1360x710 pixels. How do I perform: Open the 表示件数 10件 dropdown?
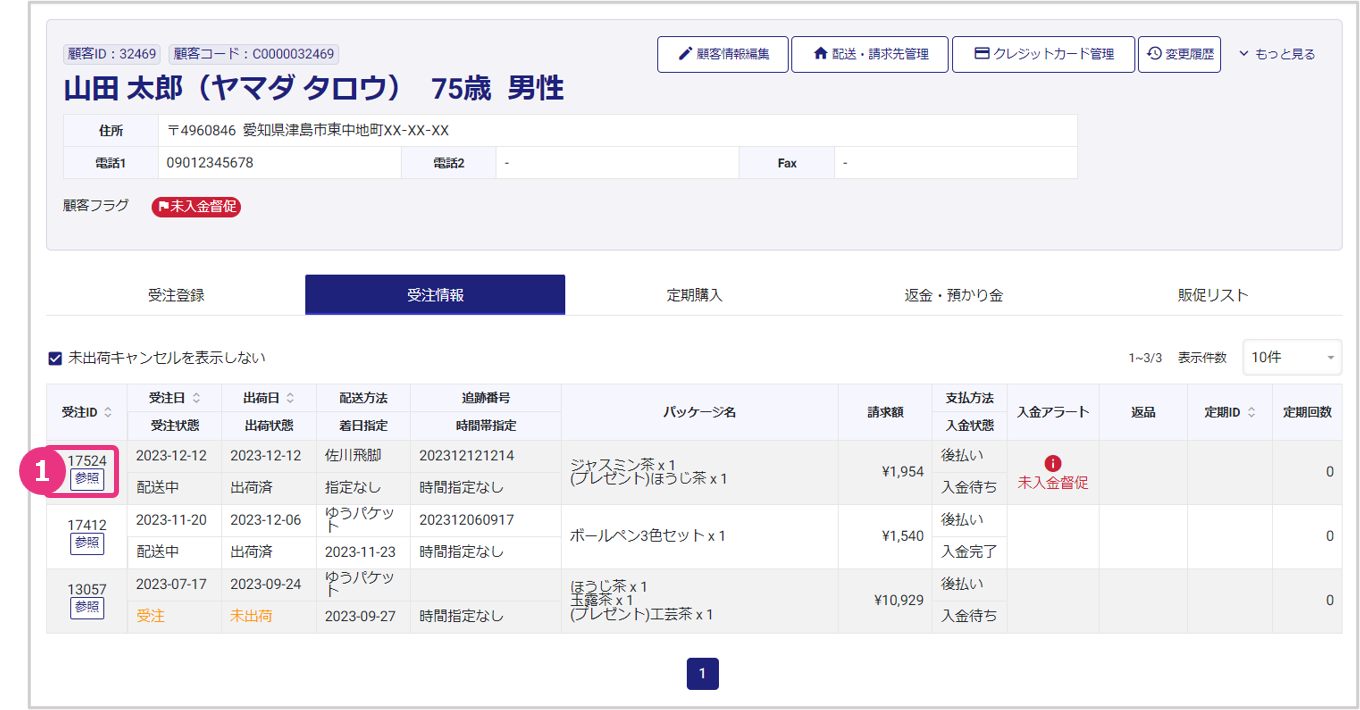[x=1292, y=357]
